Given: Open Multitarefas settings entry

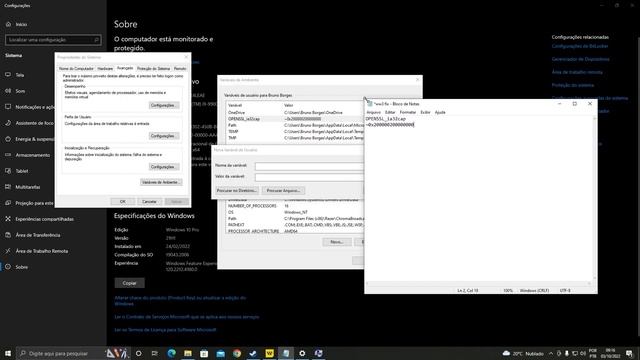Looking at the screenshot, I should [x=23, y=187].
